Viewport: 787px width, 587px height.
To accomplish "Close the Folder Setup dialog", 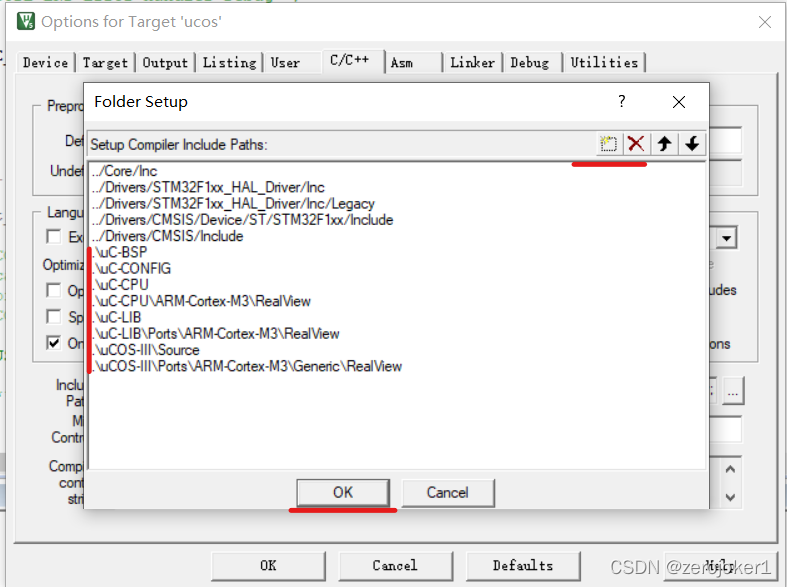I will [679, 102].
